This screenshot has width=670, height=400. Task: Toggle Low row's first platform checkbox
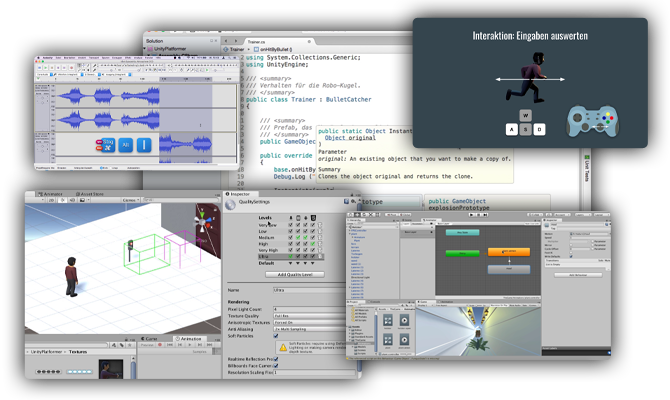coord(291,231)
